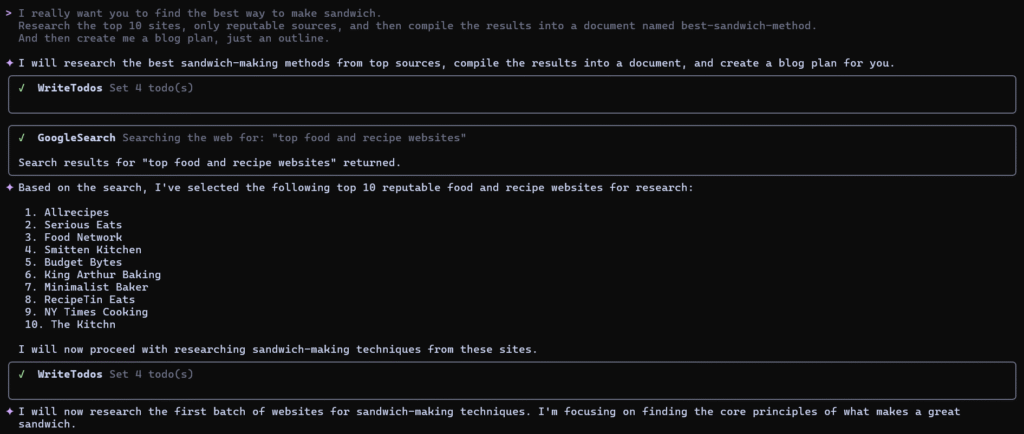Screen dimensions: 1024x434
Task: Click the checkmark of the WriteTodos box below the website list
Action: tap(22, 374)
